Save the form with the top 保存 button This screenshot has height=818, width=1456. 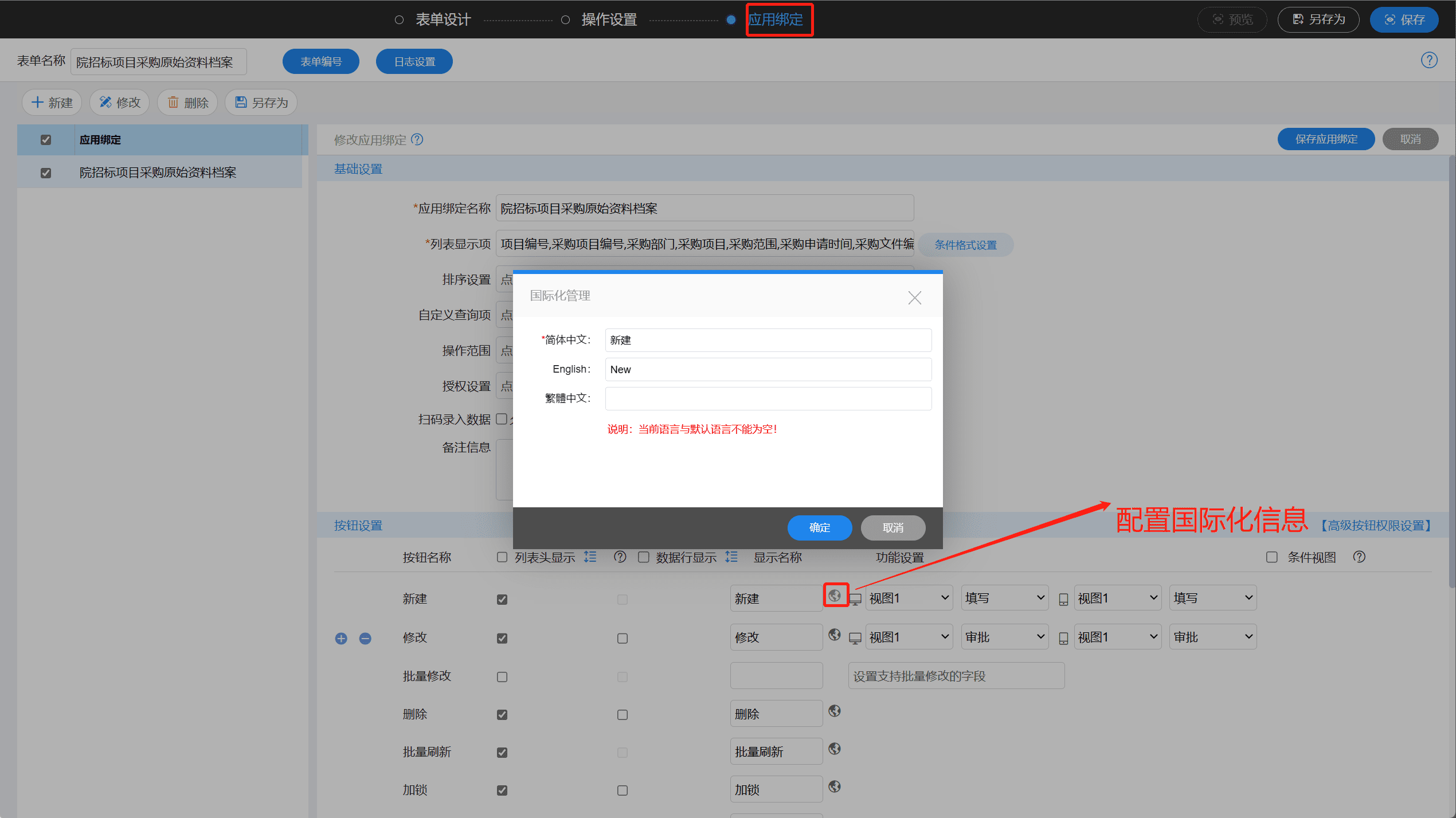(x=1404, y=20)
